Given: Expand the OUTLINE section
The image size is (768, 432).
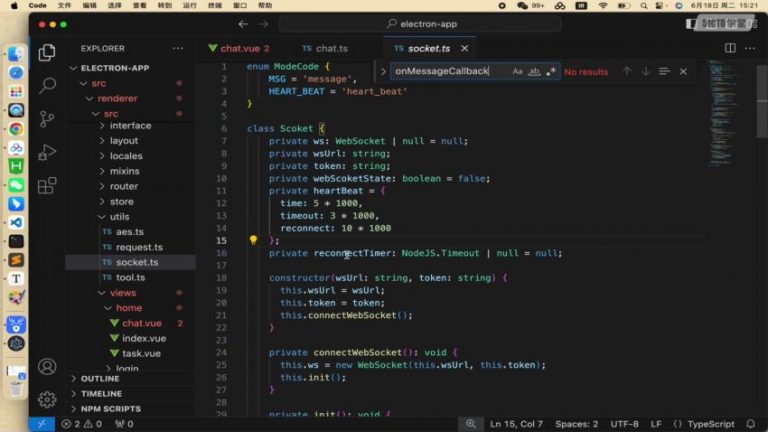Looking at the screenshot, I should click(x=100, y=379).
